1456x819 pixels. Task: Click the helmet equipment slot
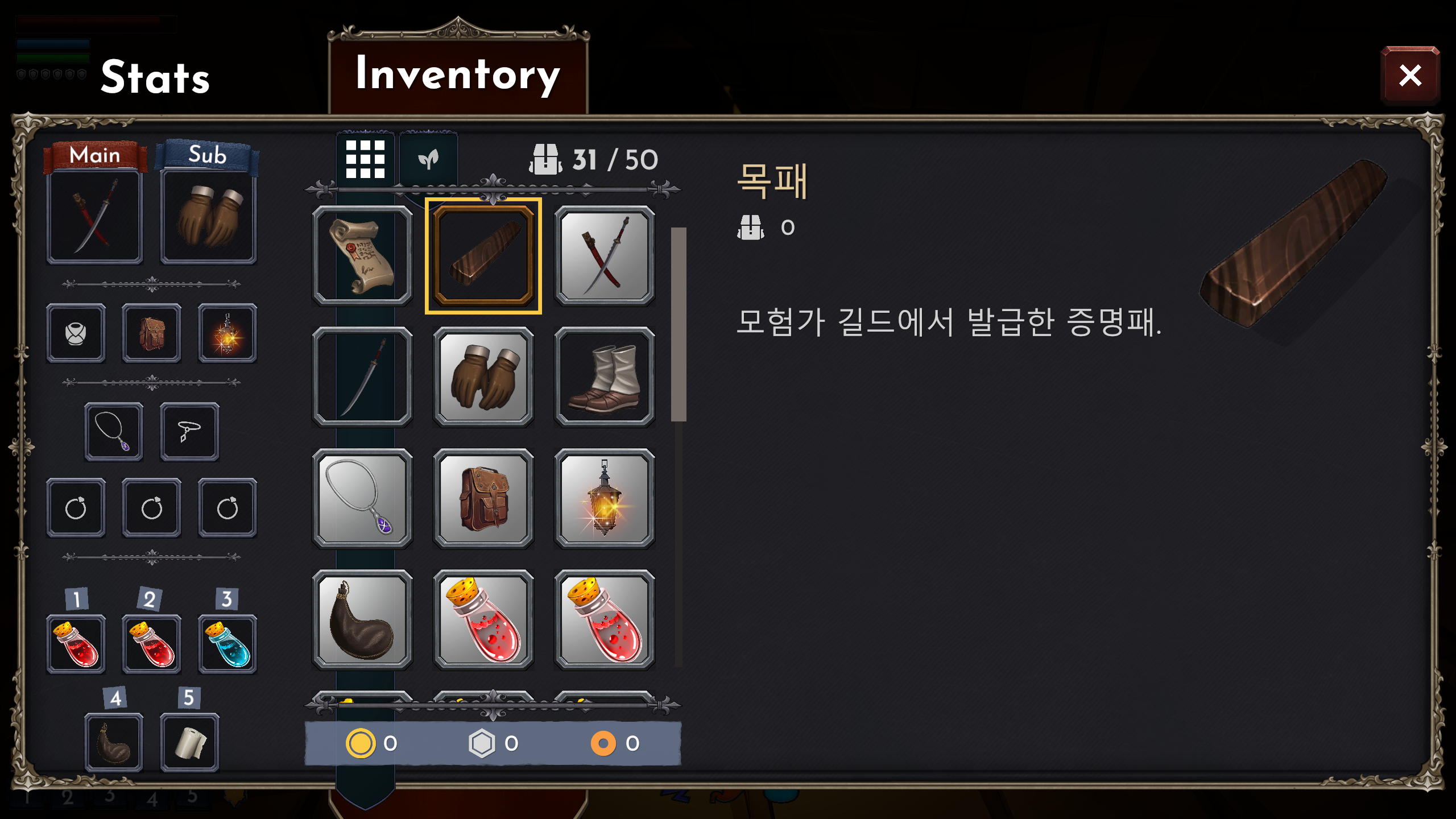76,333
